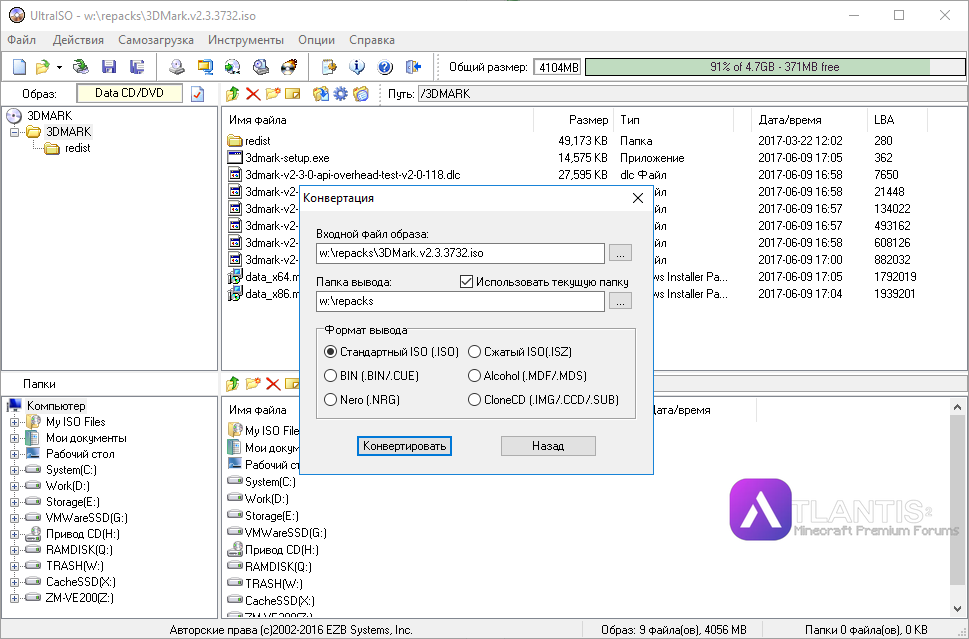
Task: Click the 'Папка вывода' path field
Action: click(x=460, y=301)
